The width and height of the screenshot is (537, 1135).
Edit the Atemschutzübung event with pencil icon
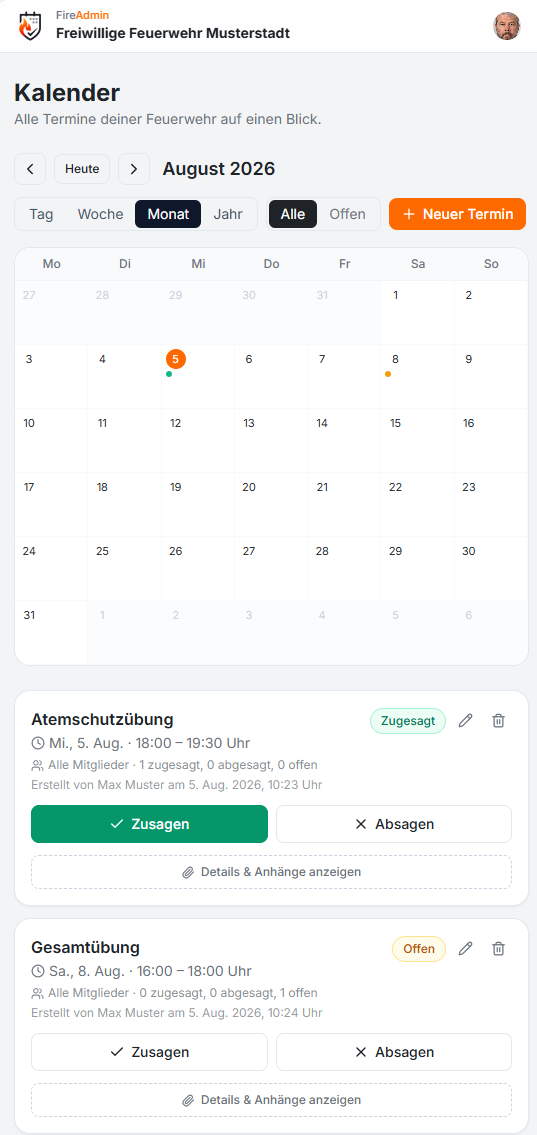click(465, 720)
